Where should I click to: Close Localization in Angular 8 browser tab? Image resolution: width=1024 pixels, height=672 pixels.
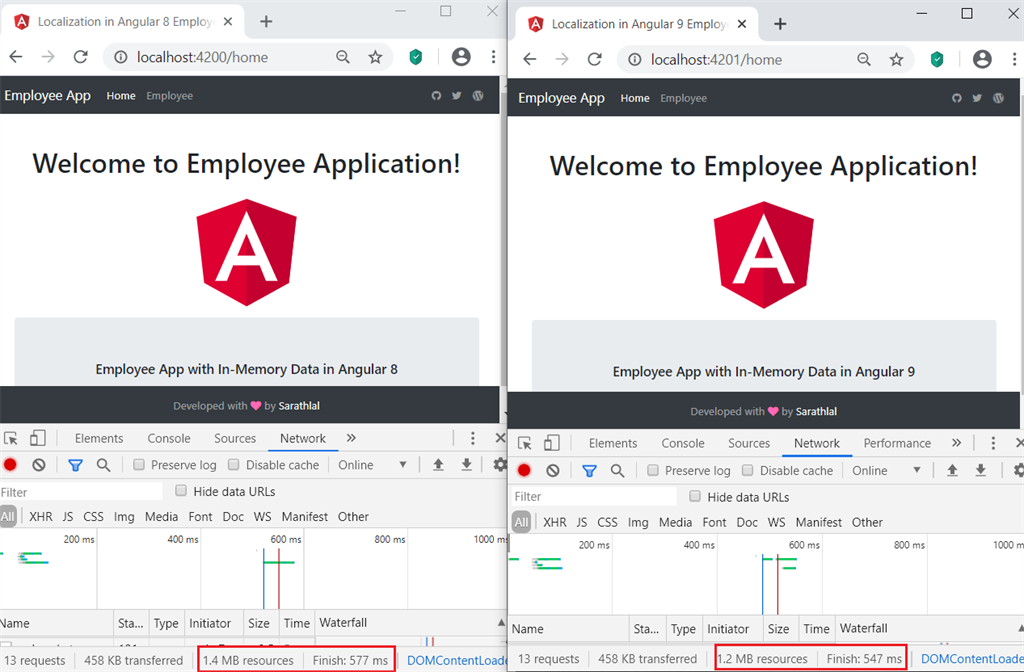click(x=228, y=22)
